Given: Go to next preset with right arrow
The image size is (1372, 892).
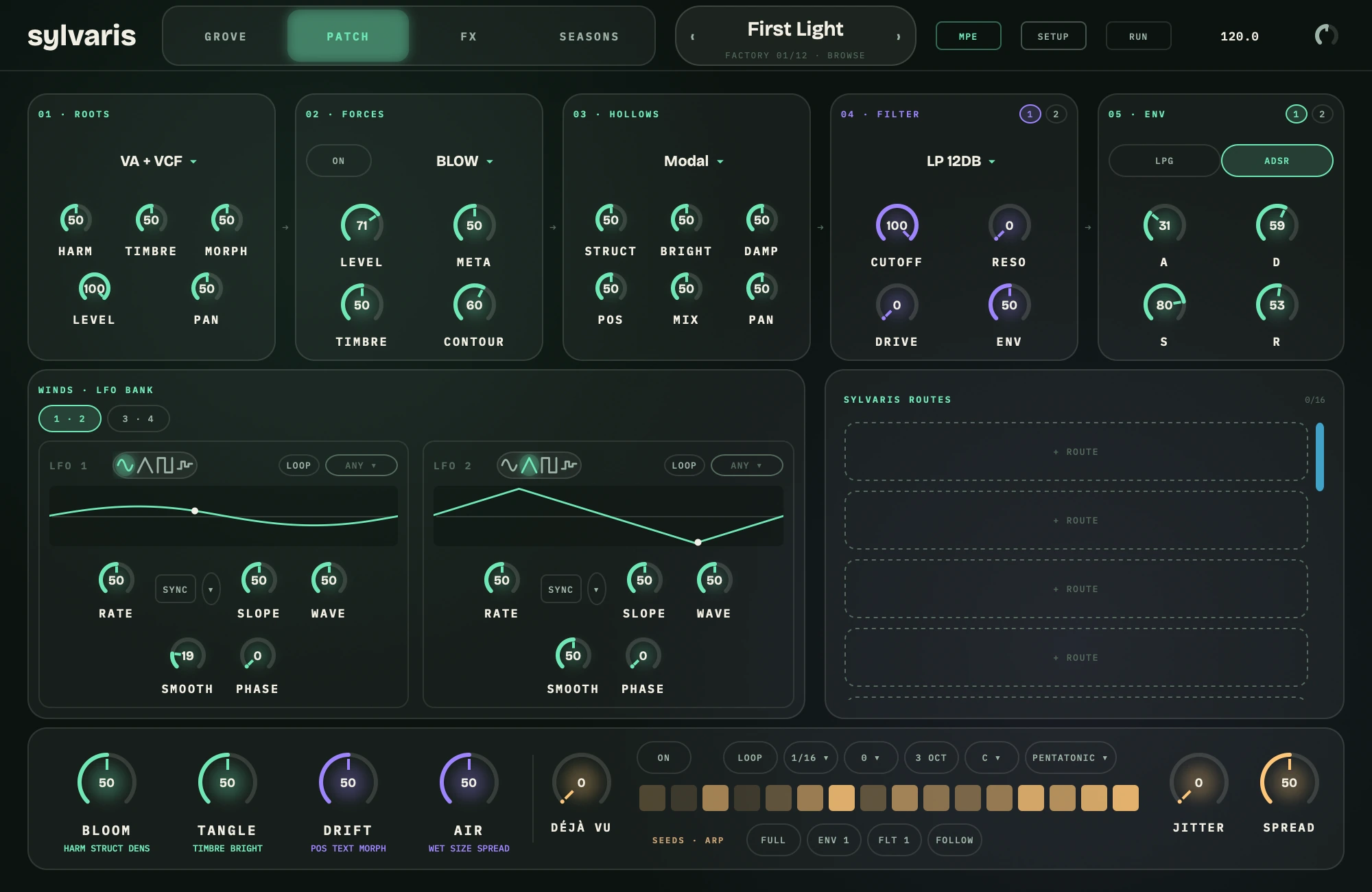Looking at the screenshot, I should [898, 36].
